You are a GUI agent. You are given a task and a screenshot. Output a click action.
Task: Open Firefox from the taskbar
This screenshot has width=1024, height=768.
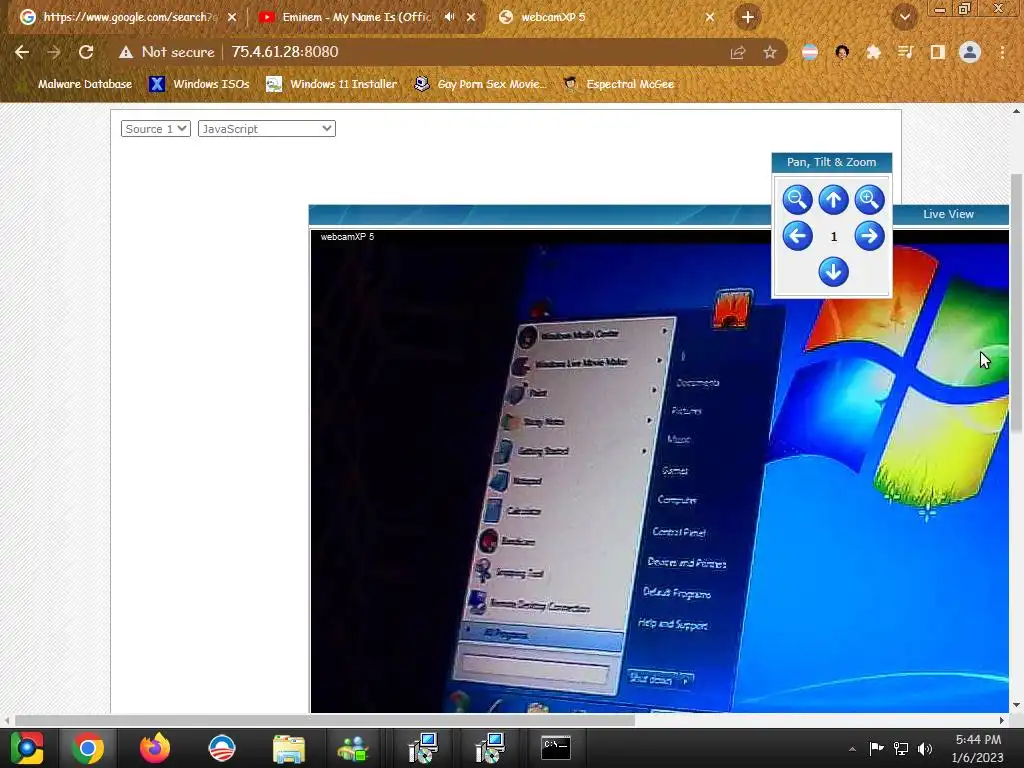point(155,748)
